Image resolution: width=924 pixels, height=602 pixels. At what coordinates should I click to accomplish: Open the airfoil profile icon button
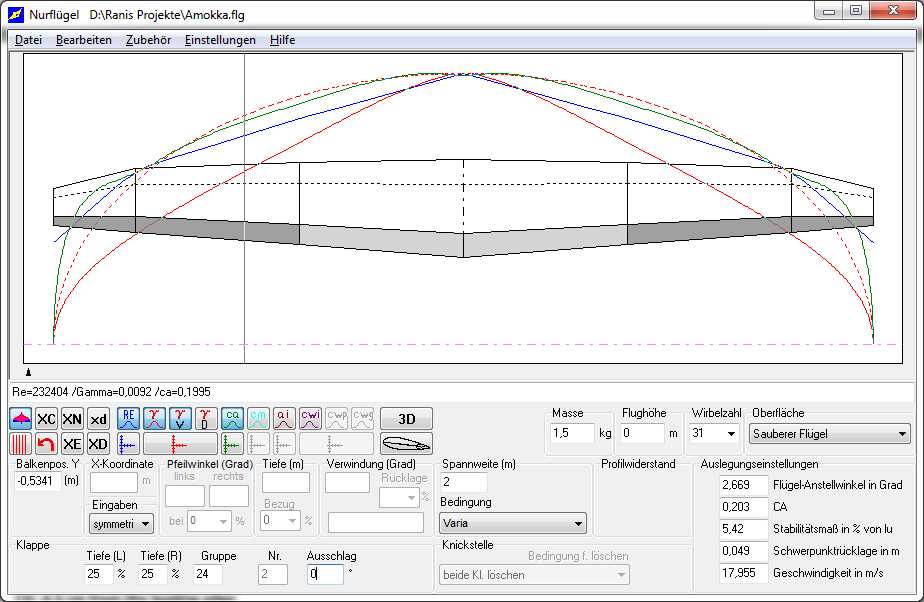click(x=406, y=444)
